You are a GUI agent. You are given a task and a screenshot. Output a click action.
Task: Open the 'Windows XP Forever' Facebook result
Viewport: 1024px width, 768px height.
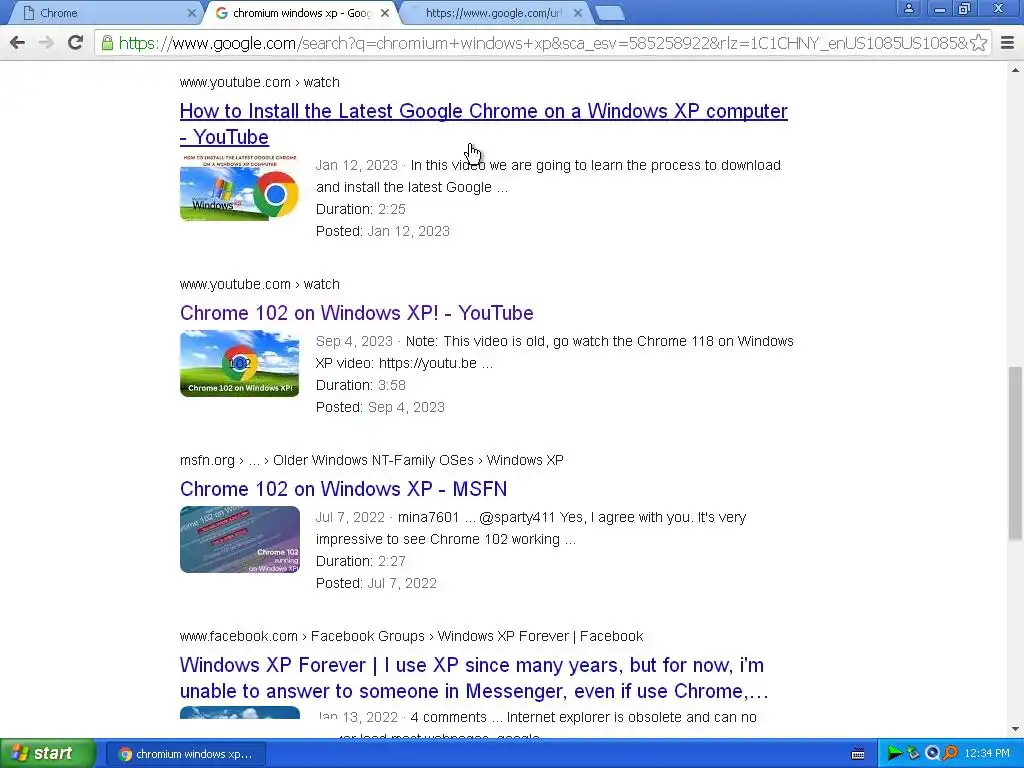(x=473, y=678)
